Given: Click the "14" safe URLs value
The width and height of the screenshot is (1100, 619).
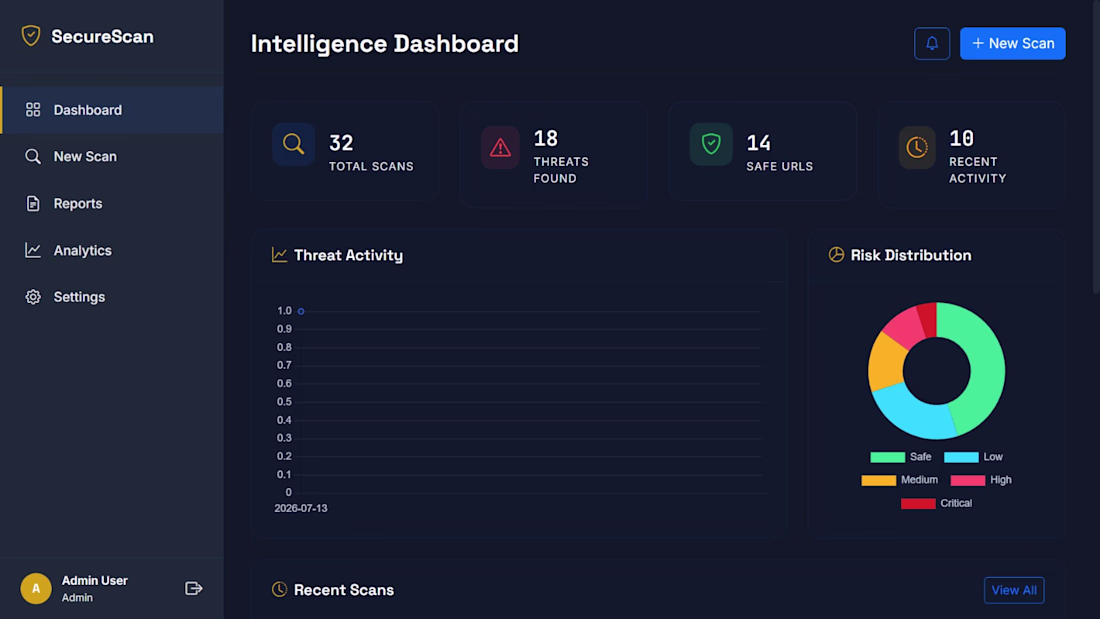Looking at the screenshot, I should pyautogui.click(x=758, y=143).
